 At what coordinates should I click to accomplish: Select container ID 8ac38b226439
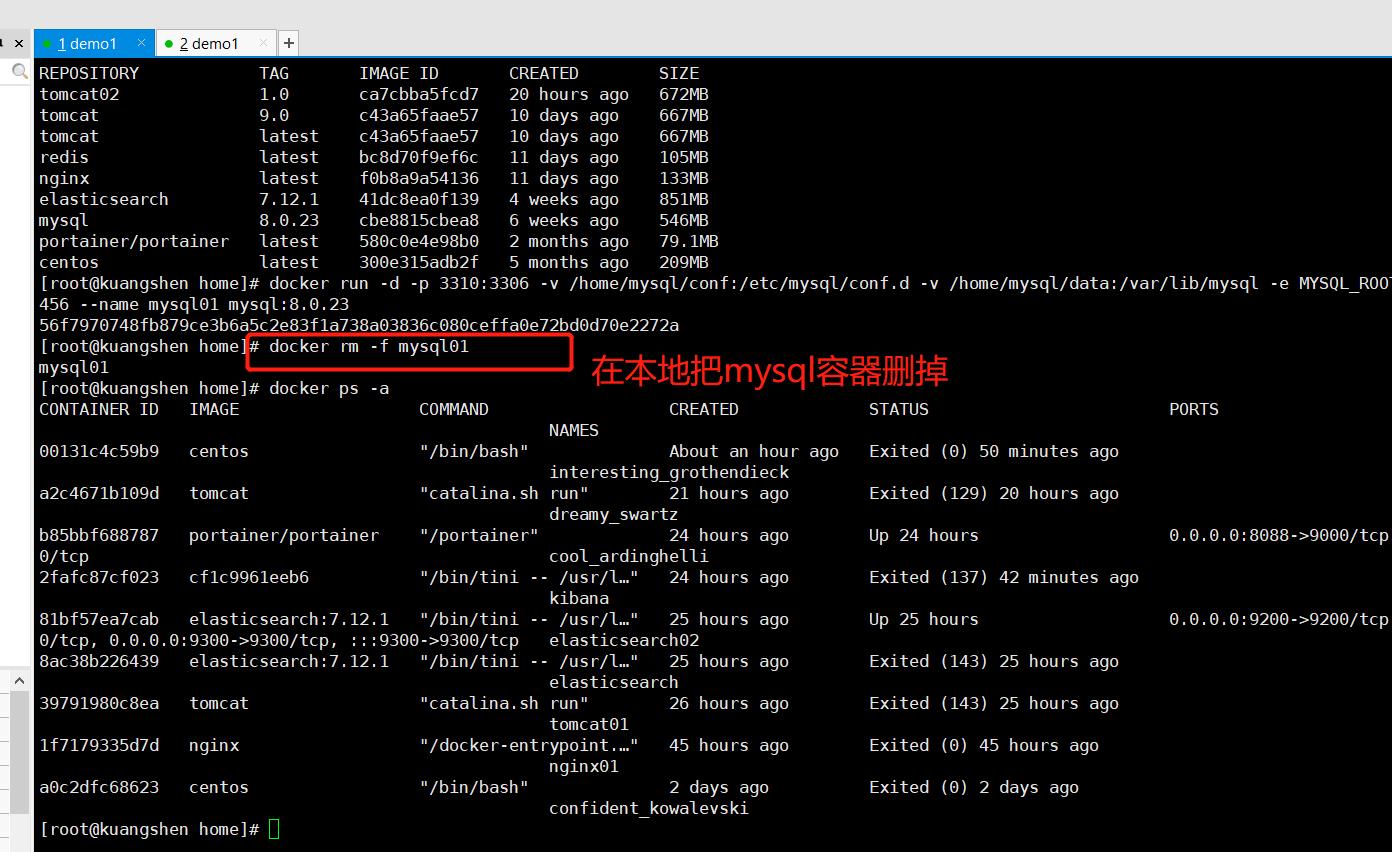[99, 661]
